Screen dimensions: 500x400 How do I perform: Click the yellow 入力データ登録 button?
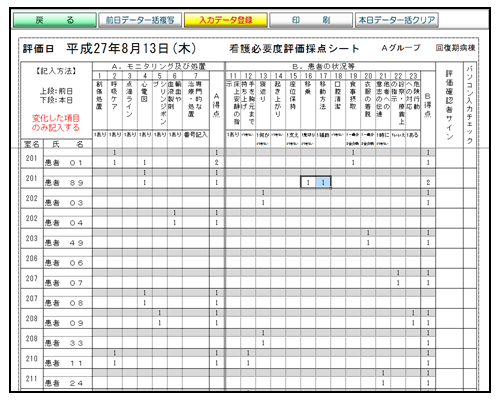pyautogui.click(x=226, y=20)
